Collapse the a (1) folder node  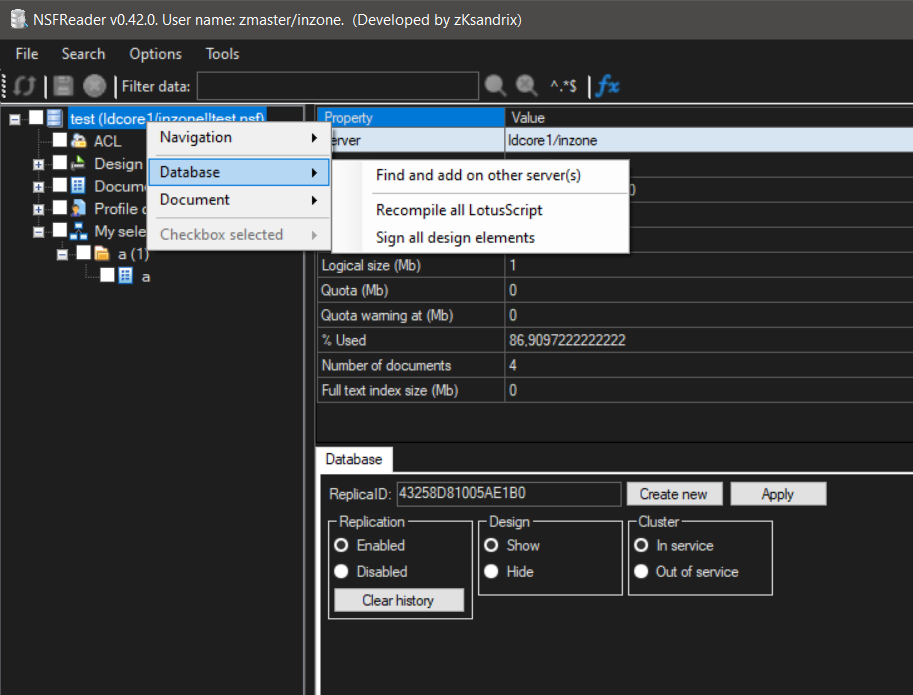pyautogui.click(x=62, y=255)
